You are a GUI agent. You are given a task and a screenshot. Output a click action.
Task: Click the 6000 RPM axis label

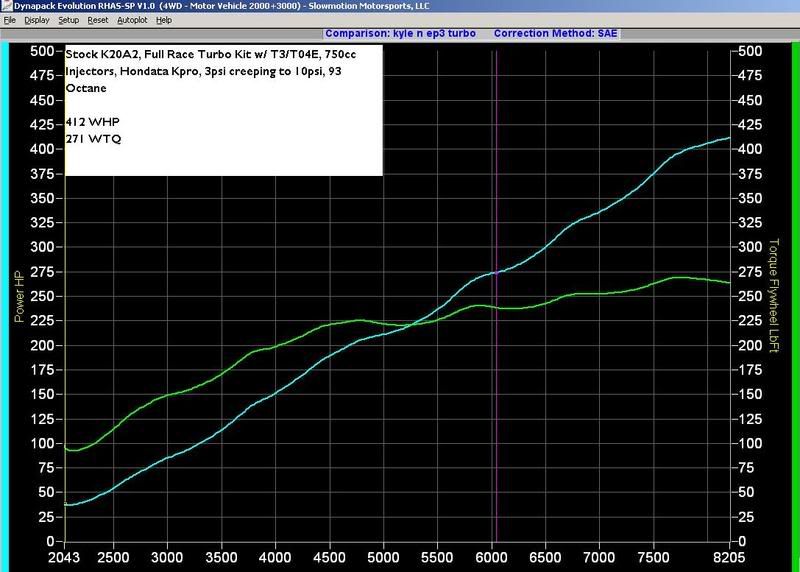pyautogui.click(x=490, y=553)
